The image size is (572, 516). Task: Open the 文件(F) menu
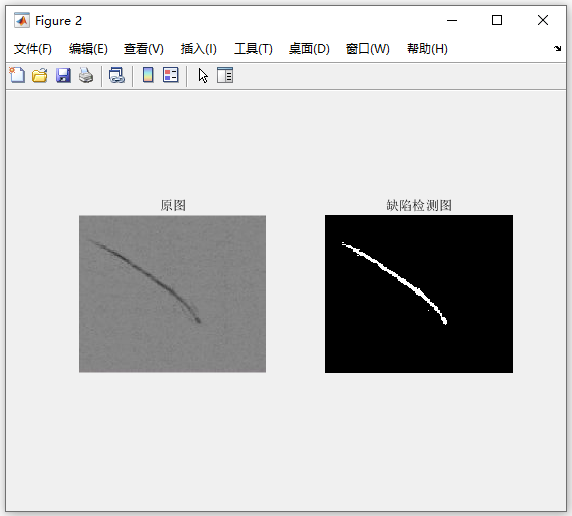pyautogui.click(x=33, y=49)
